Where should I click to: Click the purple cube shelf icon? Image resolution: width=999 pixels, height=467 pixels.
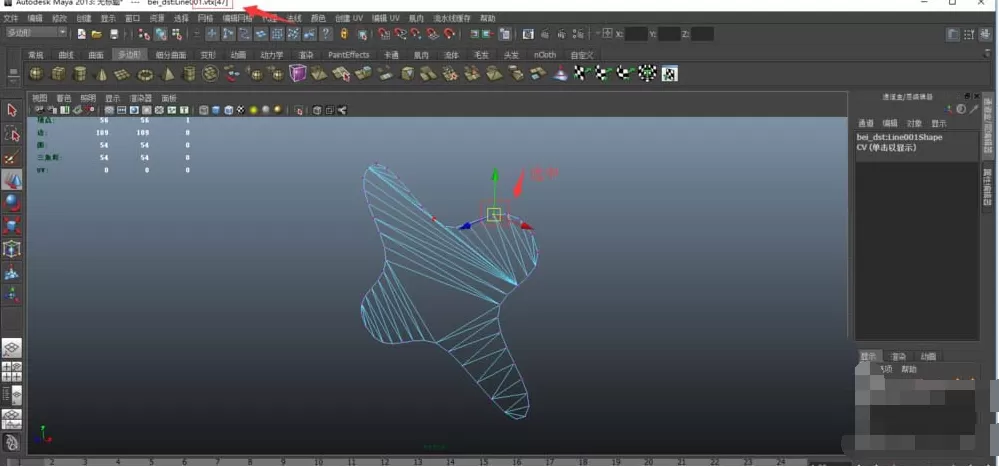298,74
